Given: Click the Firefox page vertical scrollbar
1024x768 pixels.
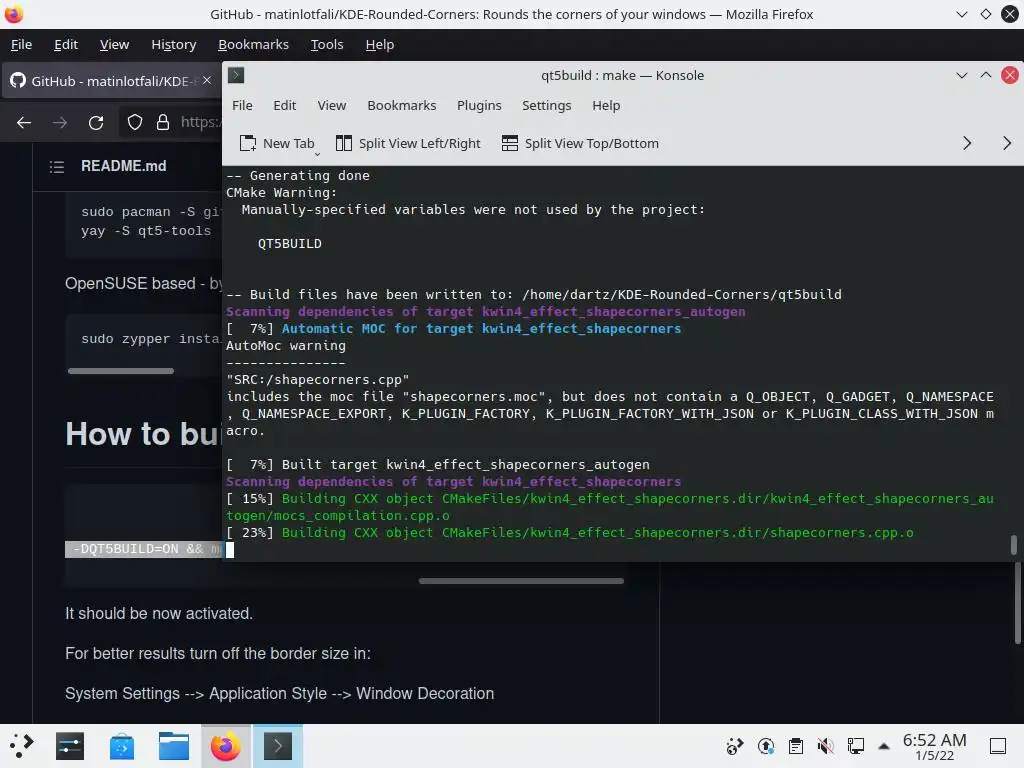Looking at the screenshot, I should (1017, 601).
